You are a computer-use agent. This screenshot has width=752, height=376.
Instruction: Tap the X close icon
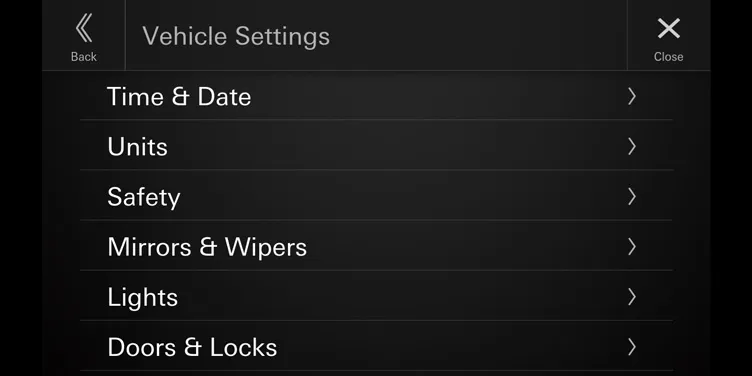[x=669, y=28]
